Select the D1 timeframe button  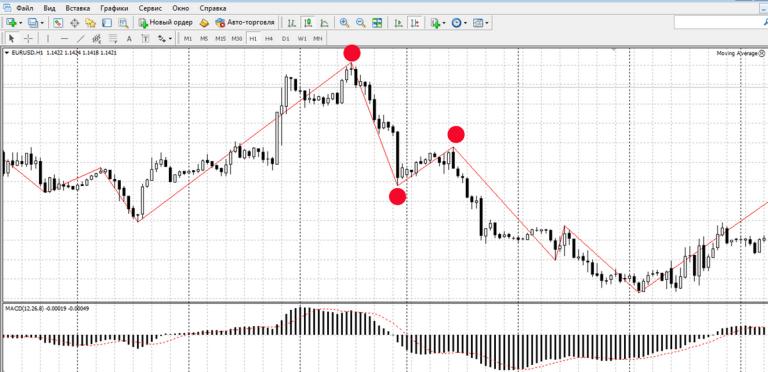pos(286,39)
